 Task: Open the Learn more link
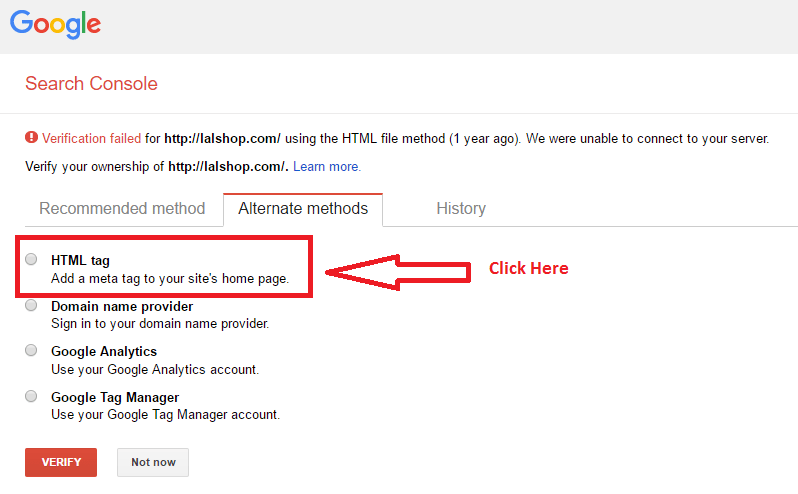tap(327, 167)
